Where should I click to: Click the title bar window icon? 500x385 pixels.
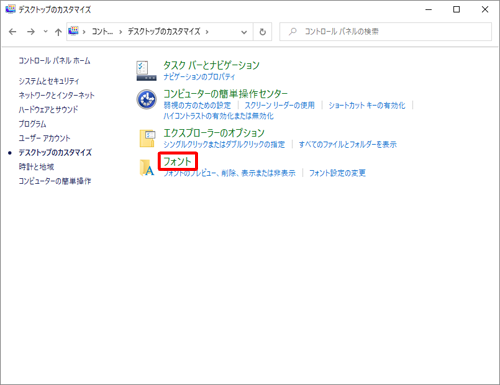[x=10, y=9]
